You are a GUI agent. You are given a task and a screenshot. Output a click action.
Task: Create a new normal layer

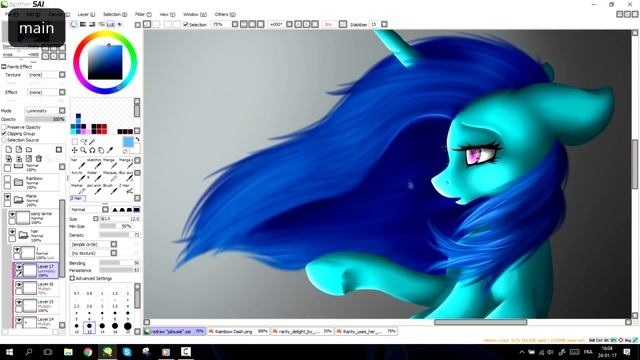(x=9, y=150)
